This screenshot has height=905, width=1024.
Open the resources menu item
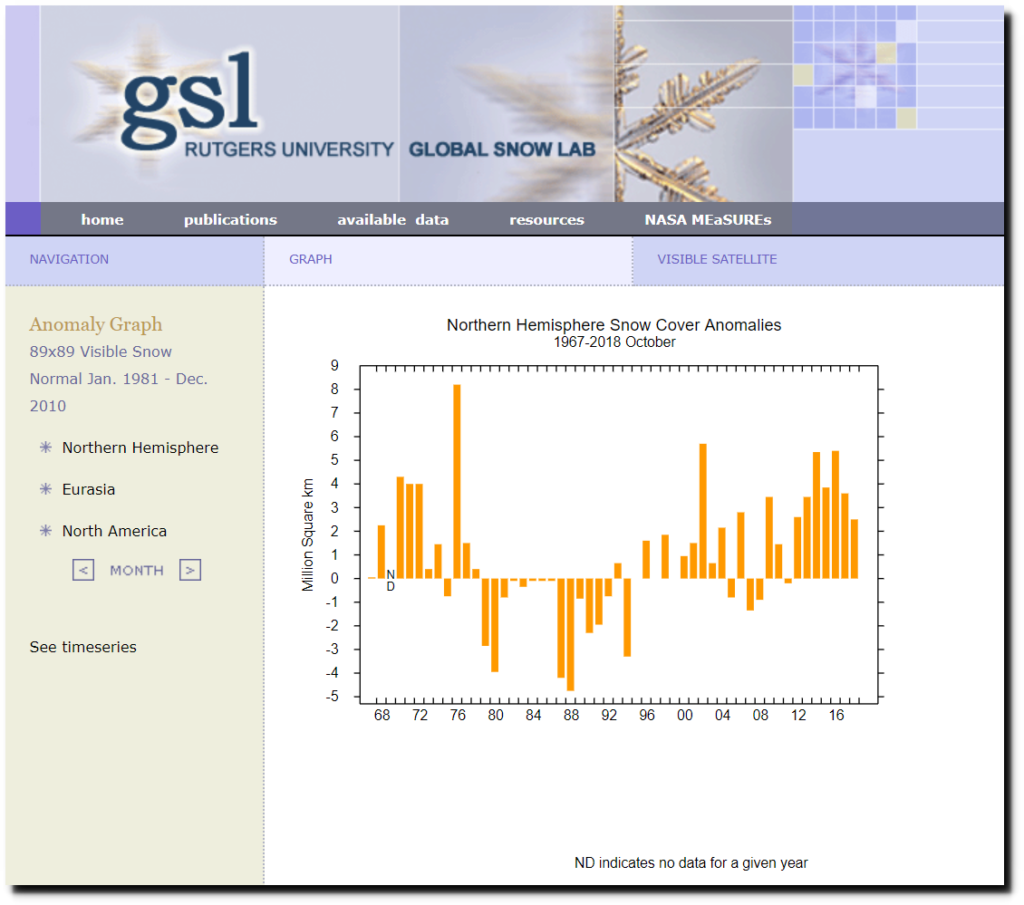[546, 220]
